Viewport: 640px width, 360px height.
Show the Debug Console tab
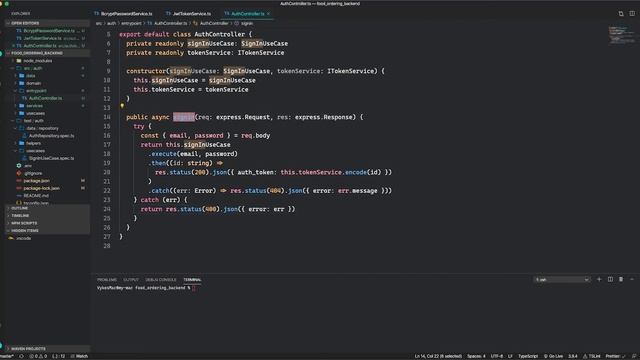point(161,280)
